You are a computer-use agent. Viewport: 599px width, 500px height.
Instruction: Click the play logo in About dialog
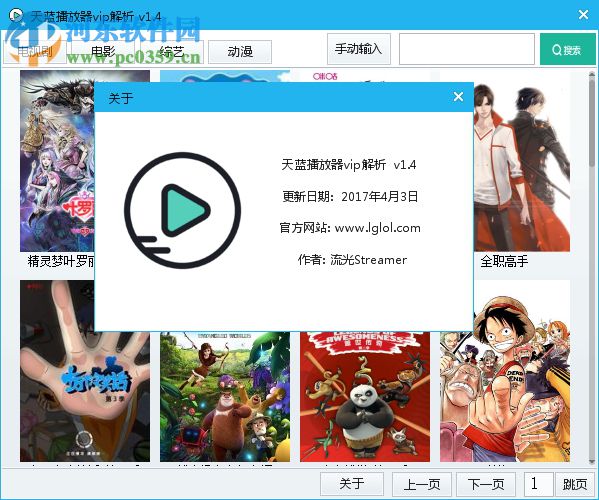[183, 210]
